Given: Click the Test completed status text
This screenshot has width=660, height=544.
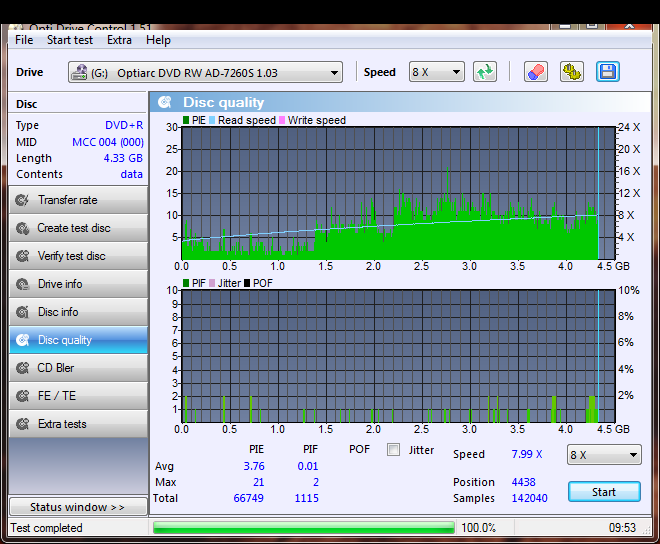Looking at the screenshot, I should [x=46, y=528].
